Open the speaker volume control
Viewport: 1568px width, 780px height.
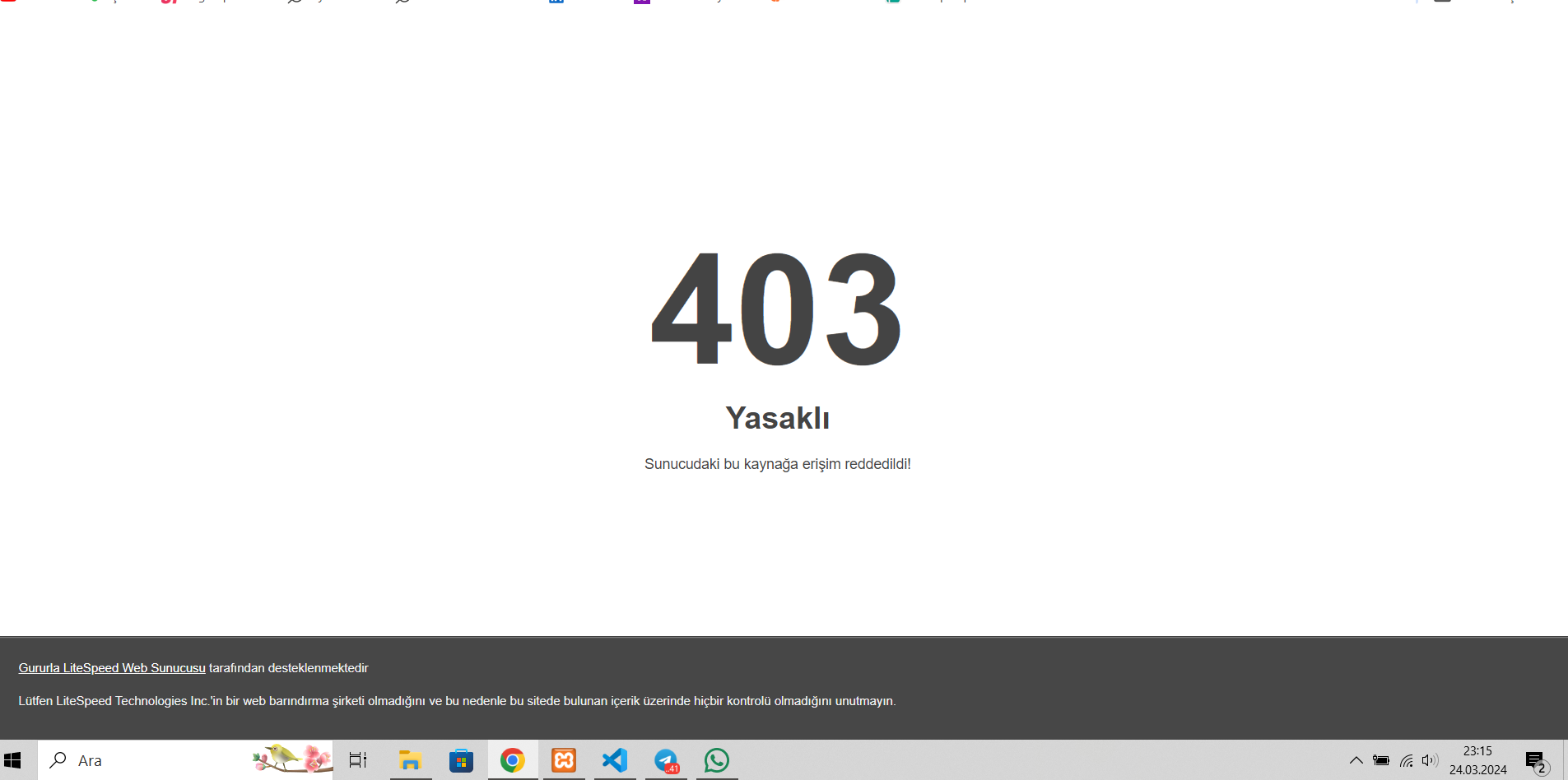point(1430,760)
